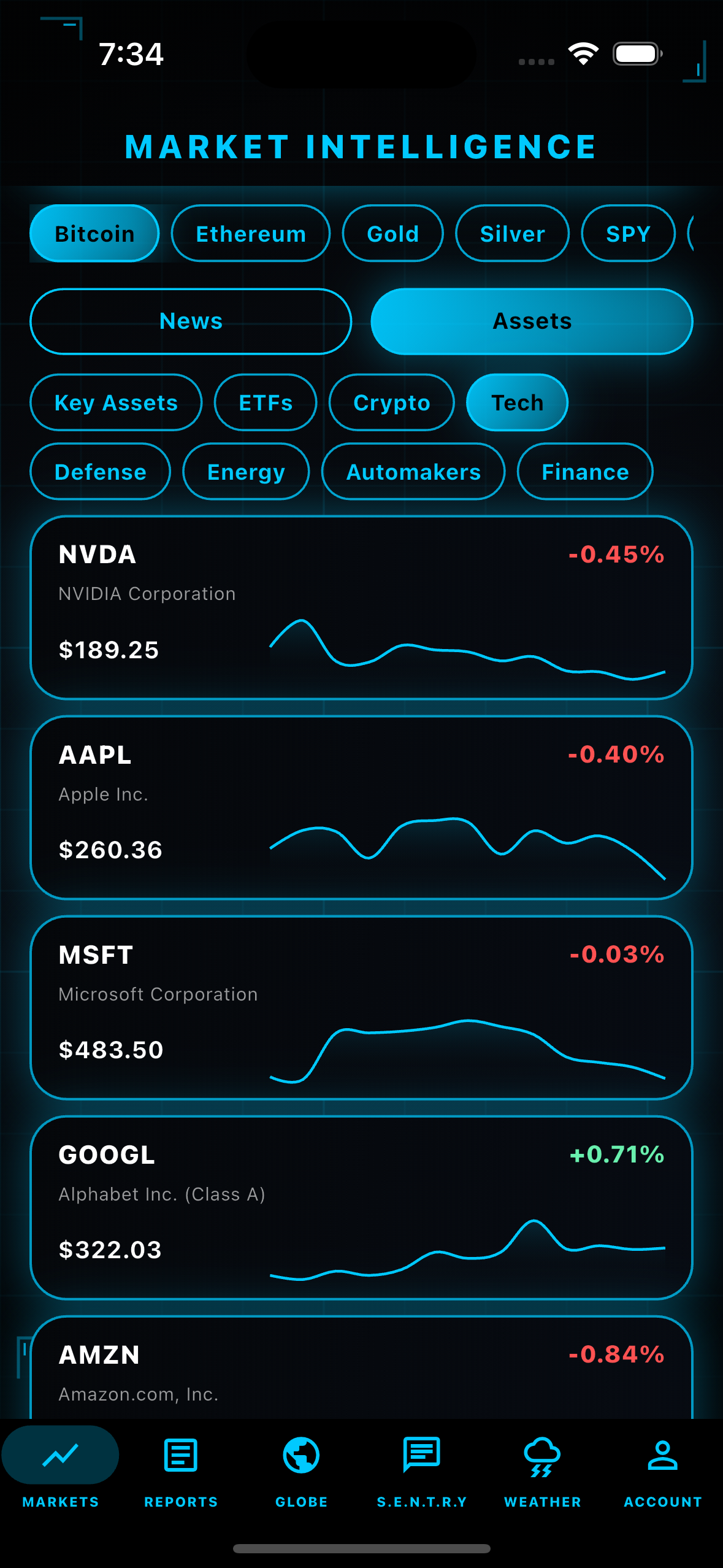Open the S.E.N.T.R.Y chat icon
The height and width of the screenshot is (1568, 723).
point(421,1455)
